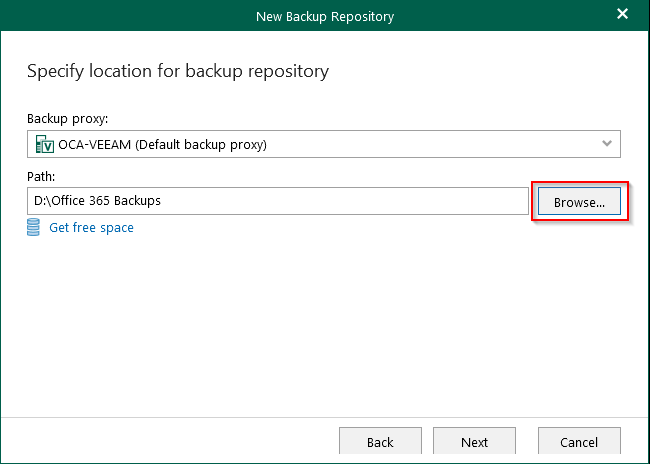Click the Browse... button

[x=579, y=201]
